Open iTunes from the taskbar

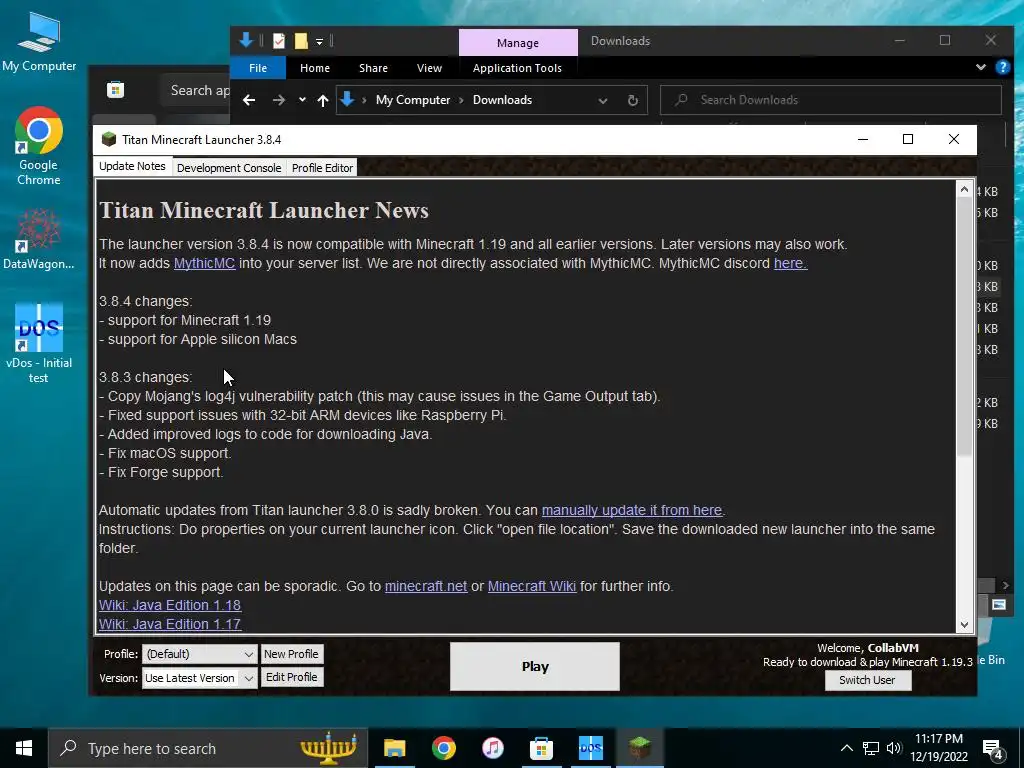(x=492, y=748)
